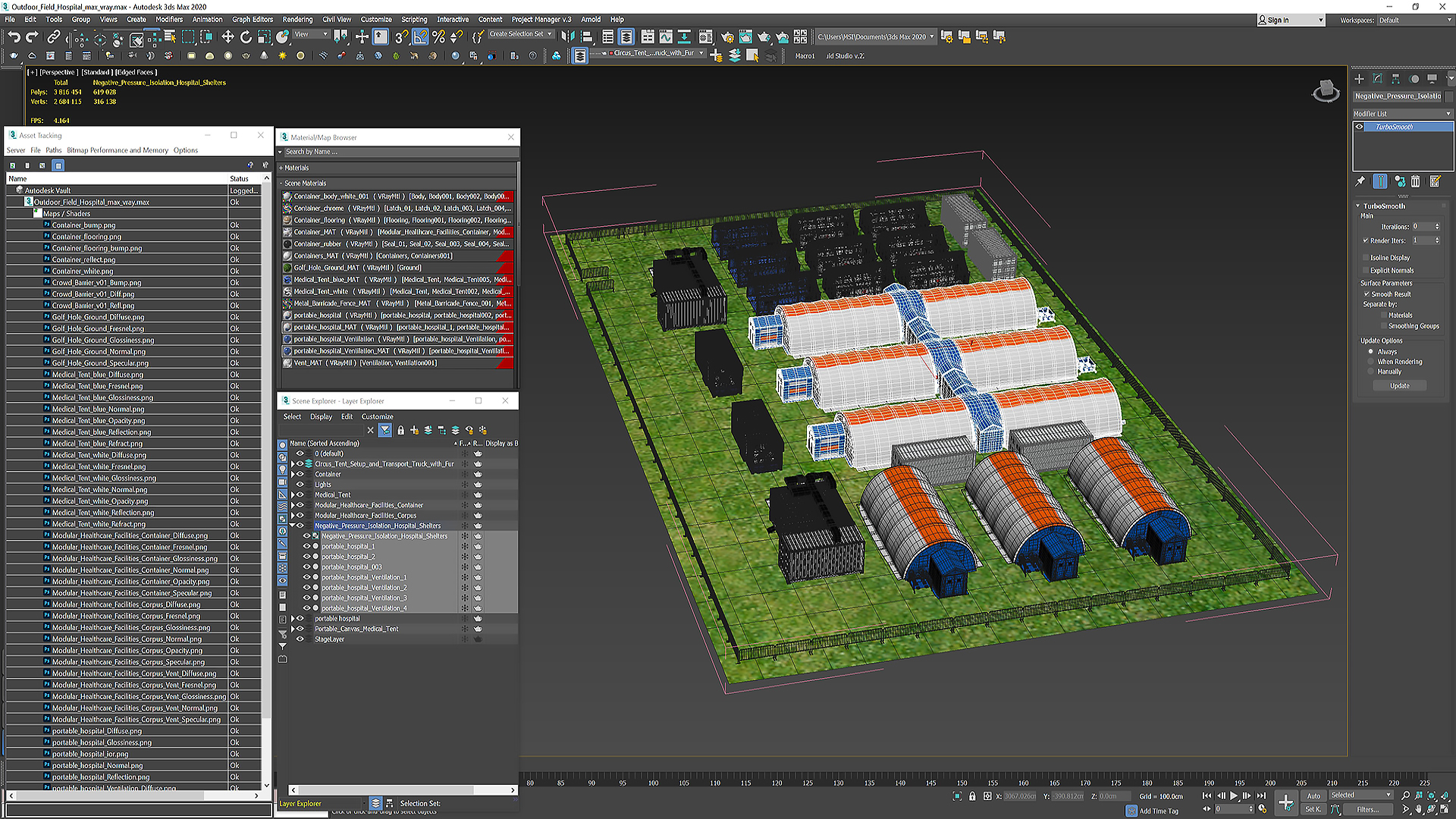Enable the Isoline Display checkbox
The height and width of the screenshot is (819, 1456).
1366,258
